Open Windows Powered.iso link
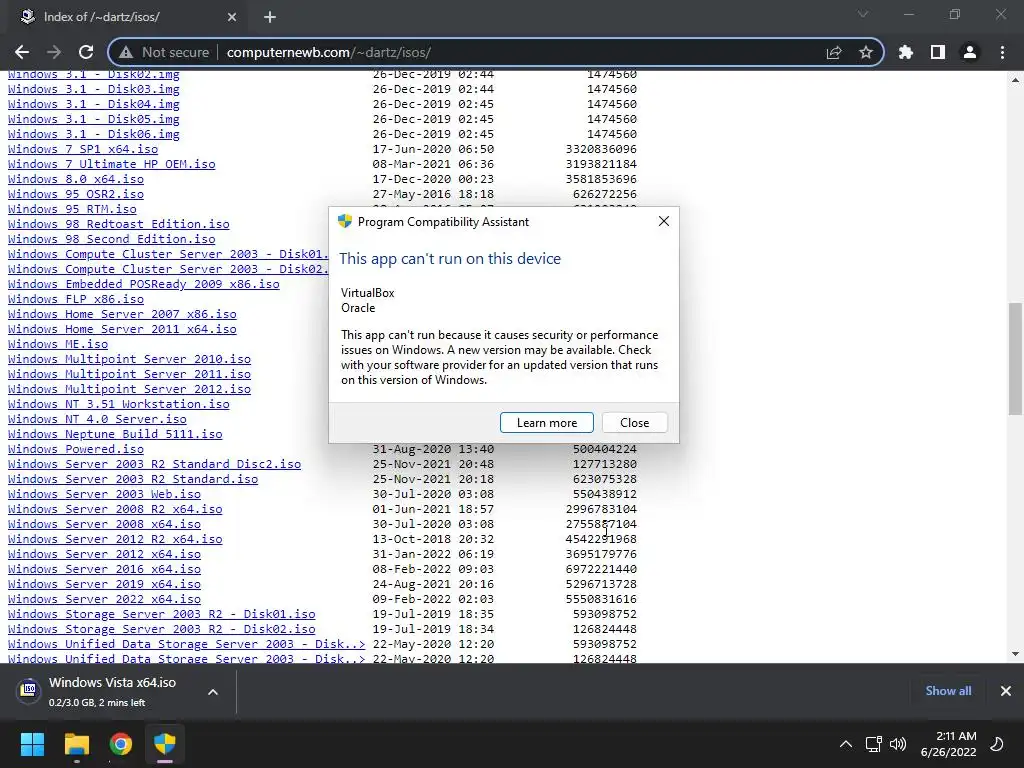The height and width of the screenshot is (768, 1024). coord(76,449)
